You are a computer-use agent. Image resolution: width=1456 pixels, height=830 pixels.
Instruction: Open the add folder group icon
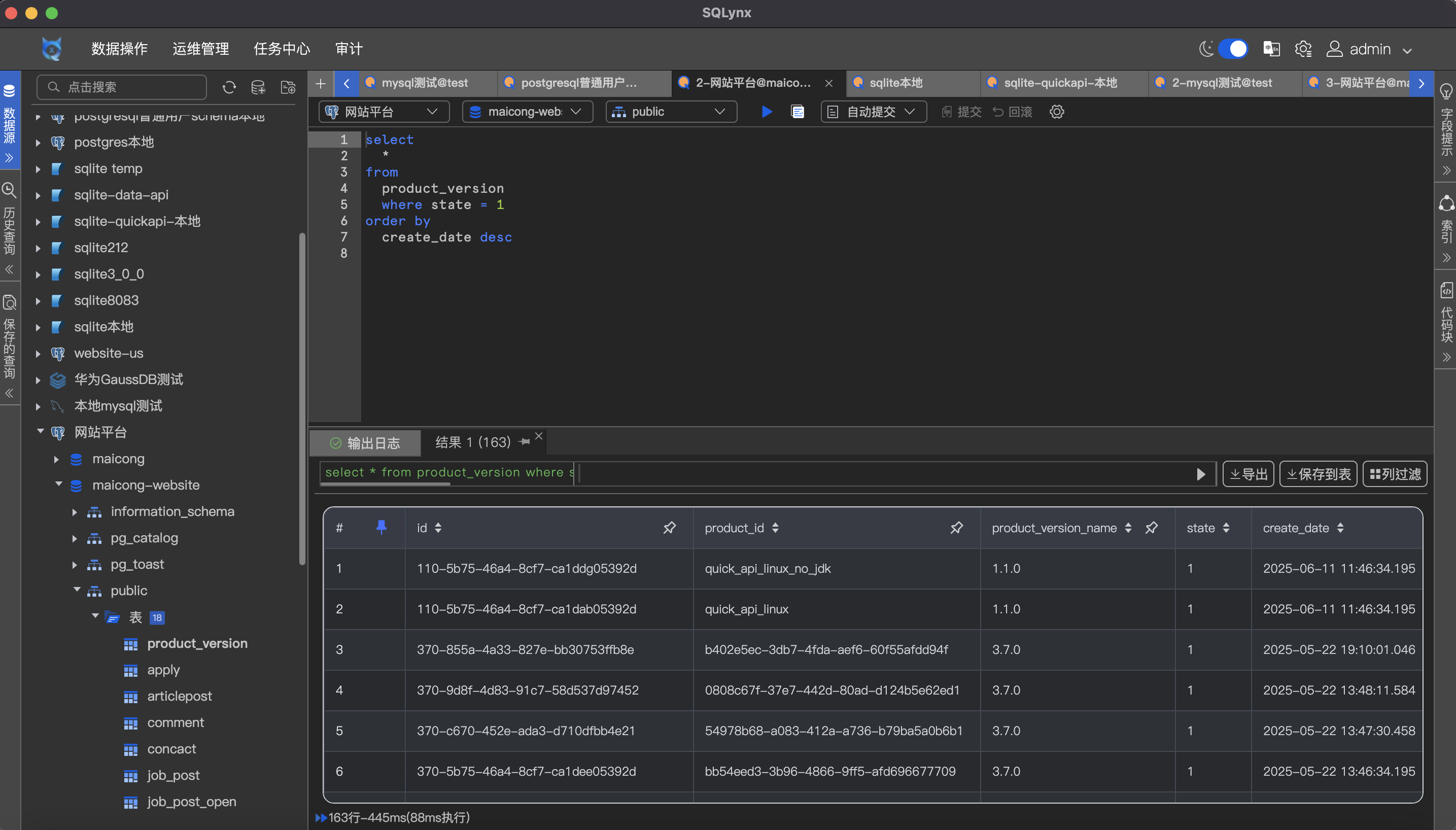[x=288, y=87]
